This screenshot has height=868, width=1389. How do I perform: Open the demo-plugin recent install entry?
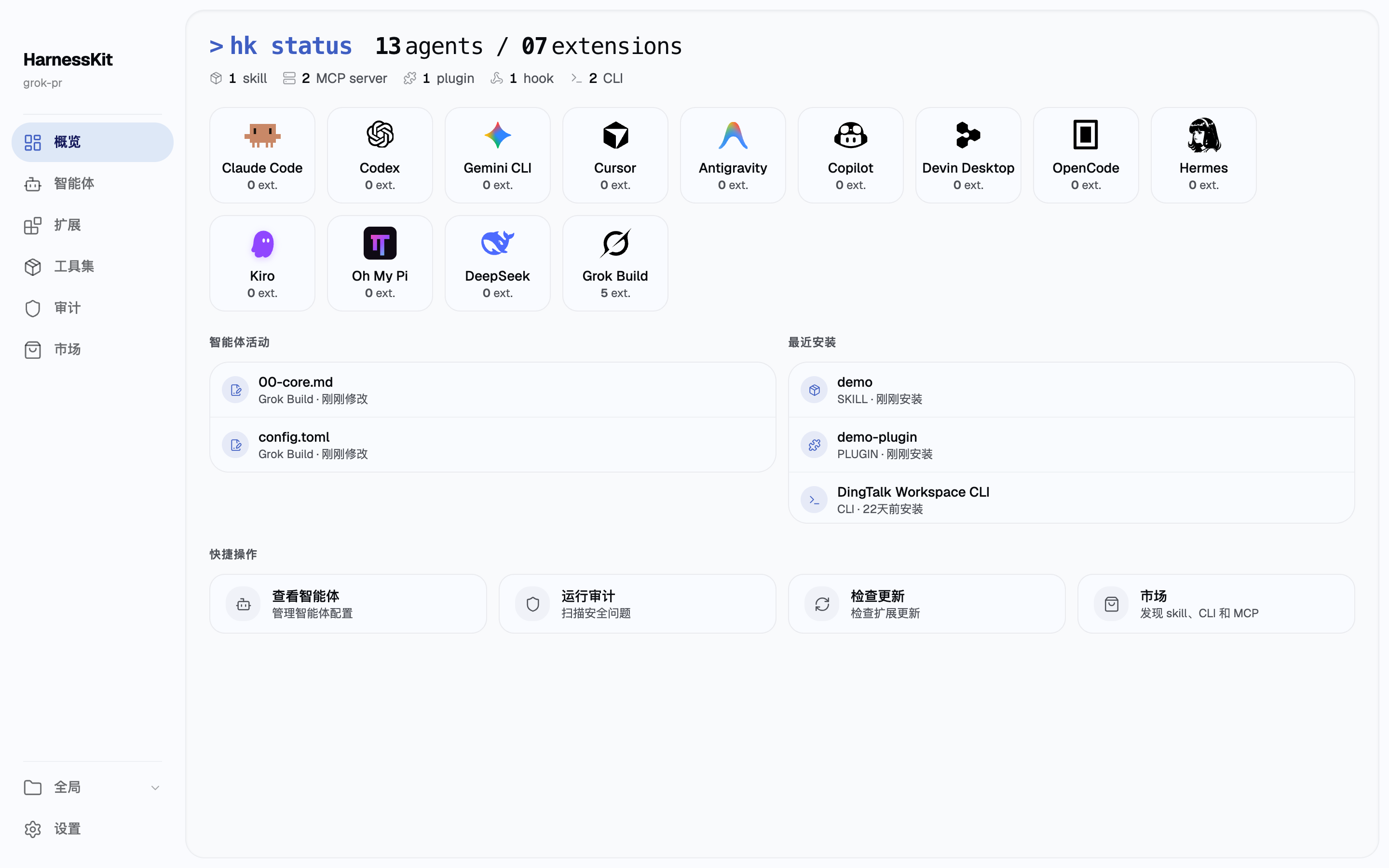[1071, 445]
